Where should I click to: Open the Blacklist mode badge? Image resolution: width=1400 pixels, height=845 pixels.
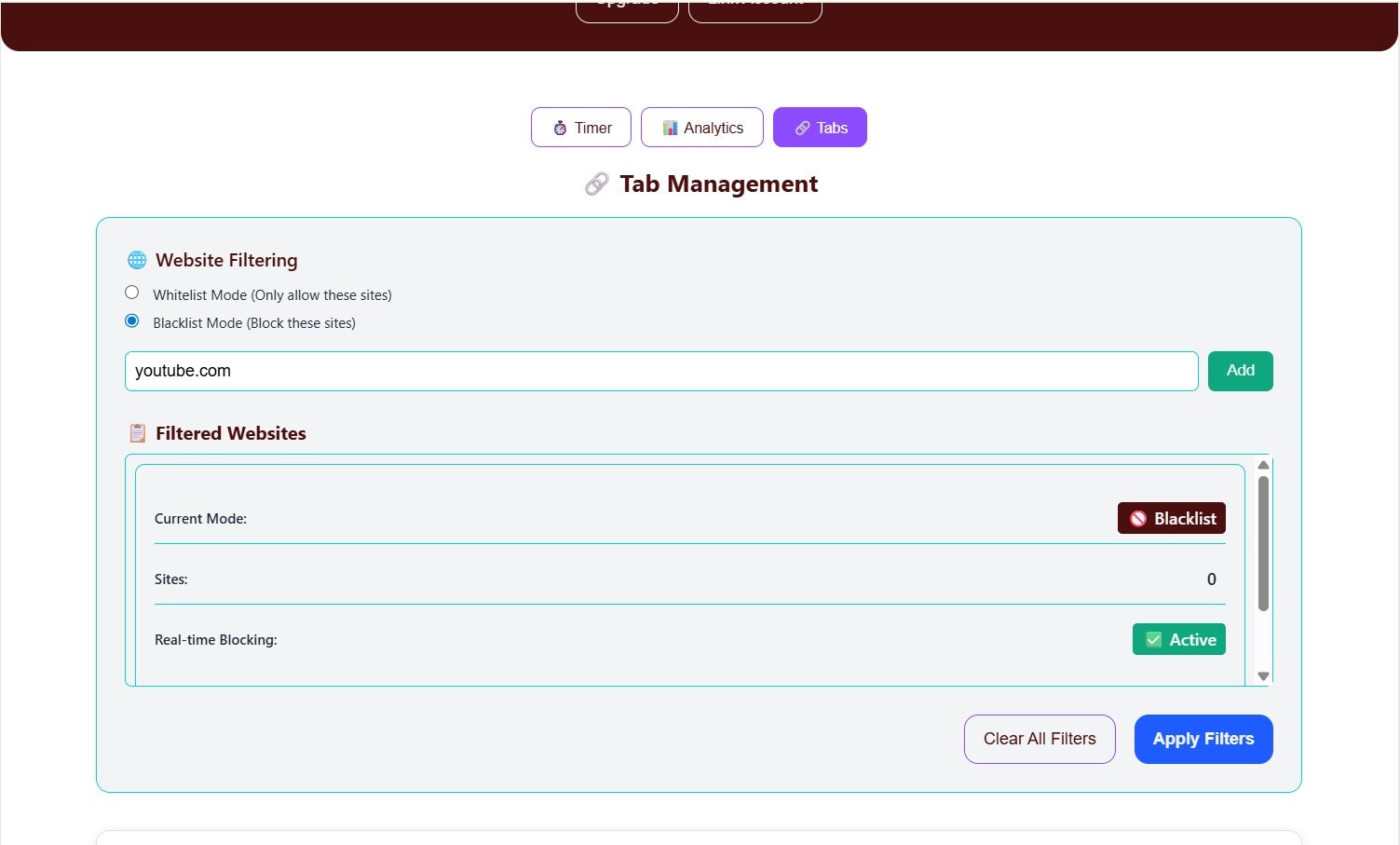[1172, 518]
